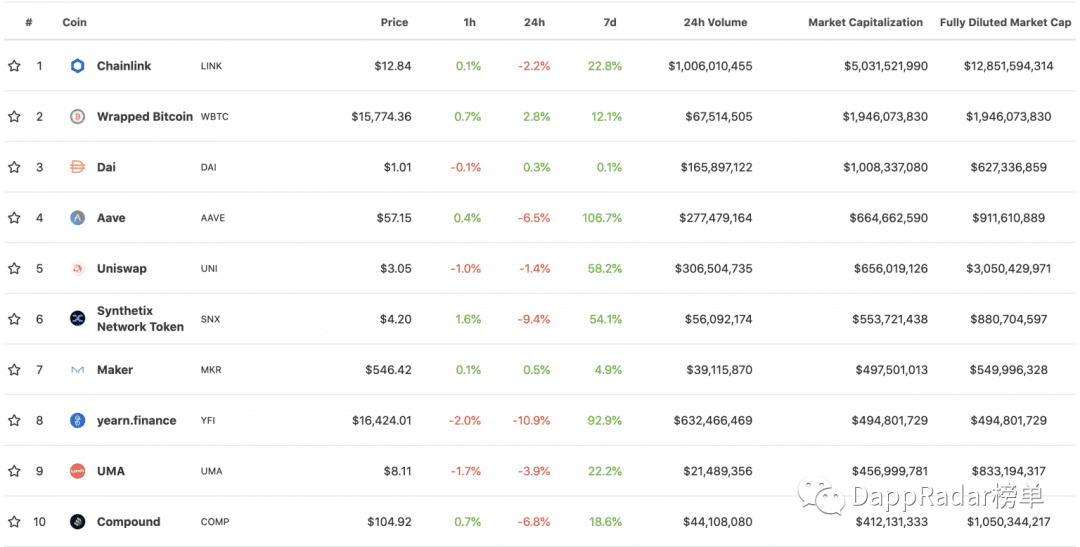Image resolution: width=1080 pixels, height=547 pixels.
Task: Sort by the 24h change column
Action: 534,22
